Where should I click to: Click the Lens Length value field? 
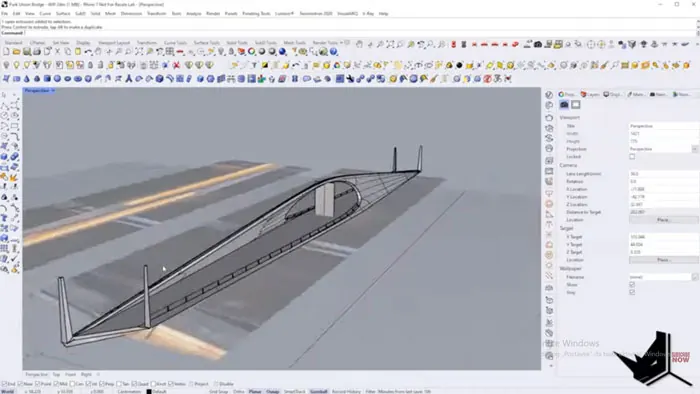[663, 174]
